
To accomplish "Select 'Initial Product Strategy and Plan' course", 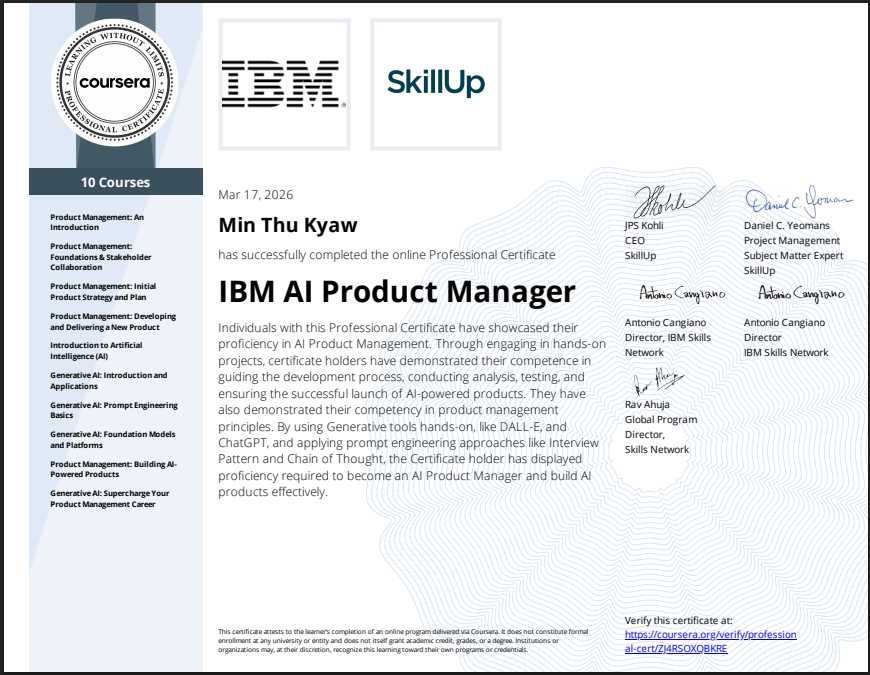I will 103,292.
